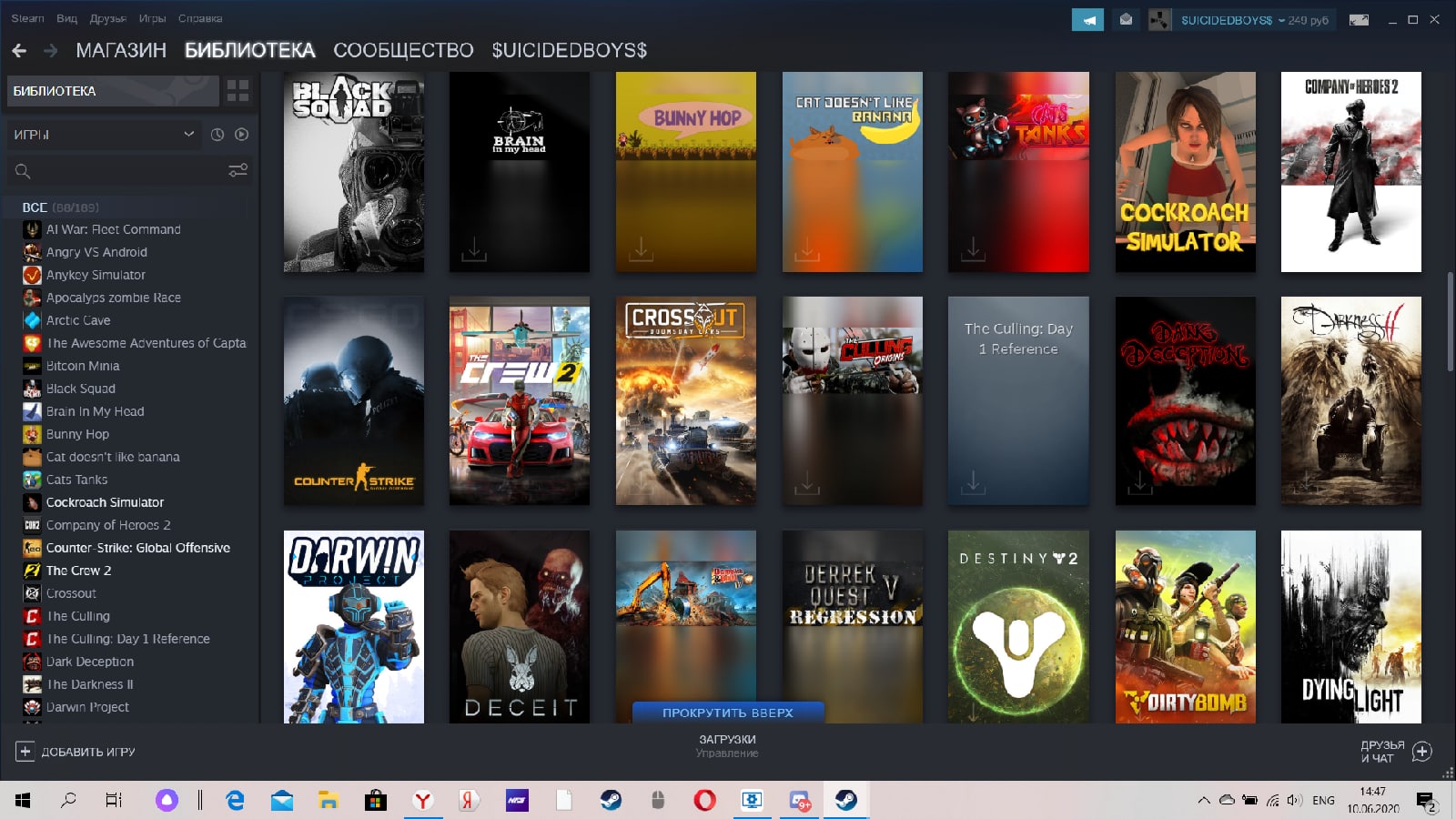Open the $UICIDEDBOY$$ profile tab
The height and width of the screenshot is (819, 1456).
[570, 50]
